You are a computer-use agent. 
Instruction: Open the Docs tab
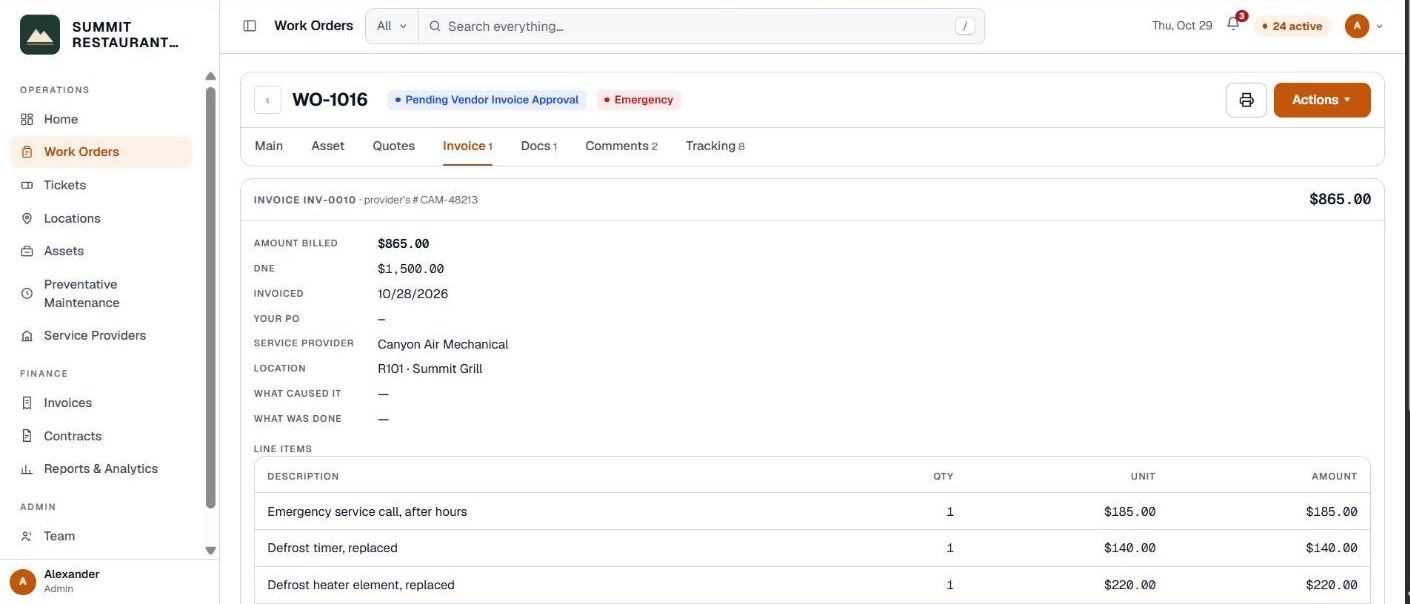pos(539,146)
